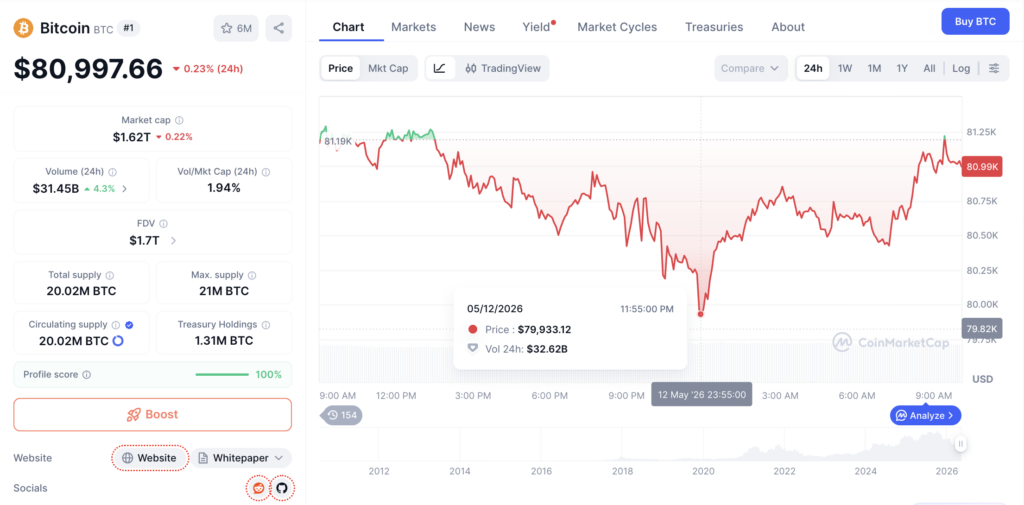Screen dimensions: 1024x505
Task: Click the Max. supply info icon
Action: point(252,275)
